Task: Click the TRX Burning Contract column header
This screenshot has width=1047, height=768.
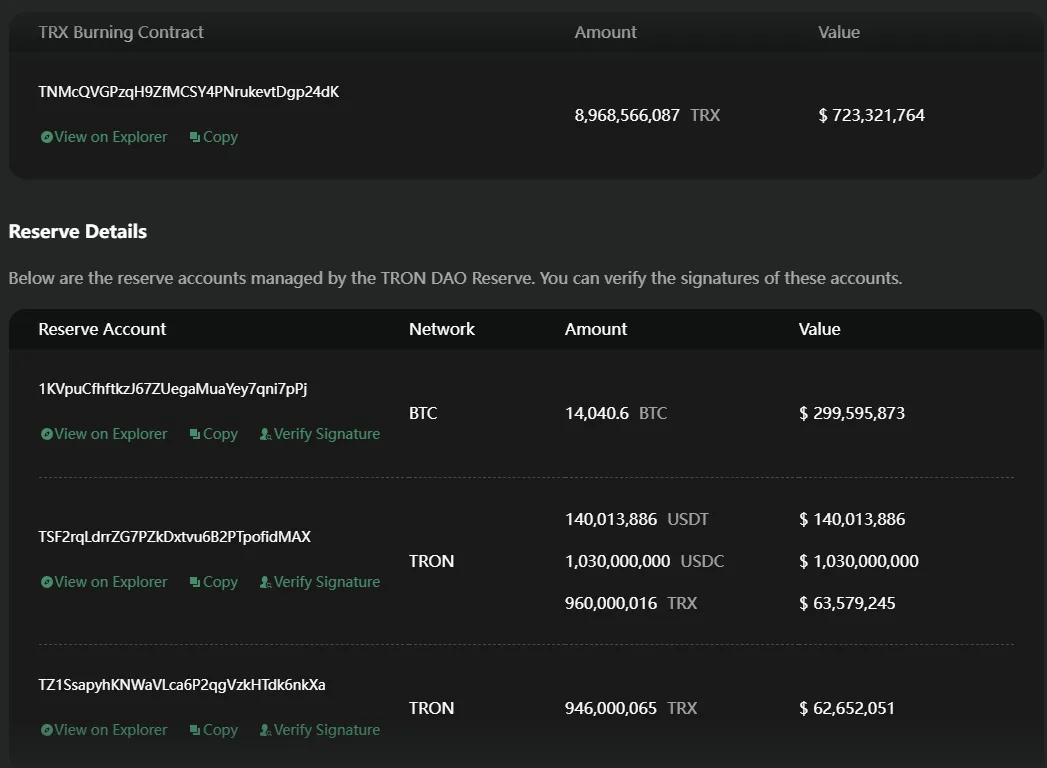Action: tap(121, 32)
